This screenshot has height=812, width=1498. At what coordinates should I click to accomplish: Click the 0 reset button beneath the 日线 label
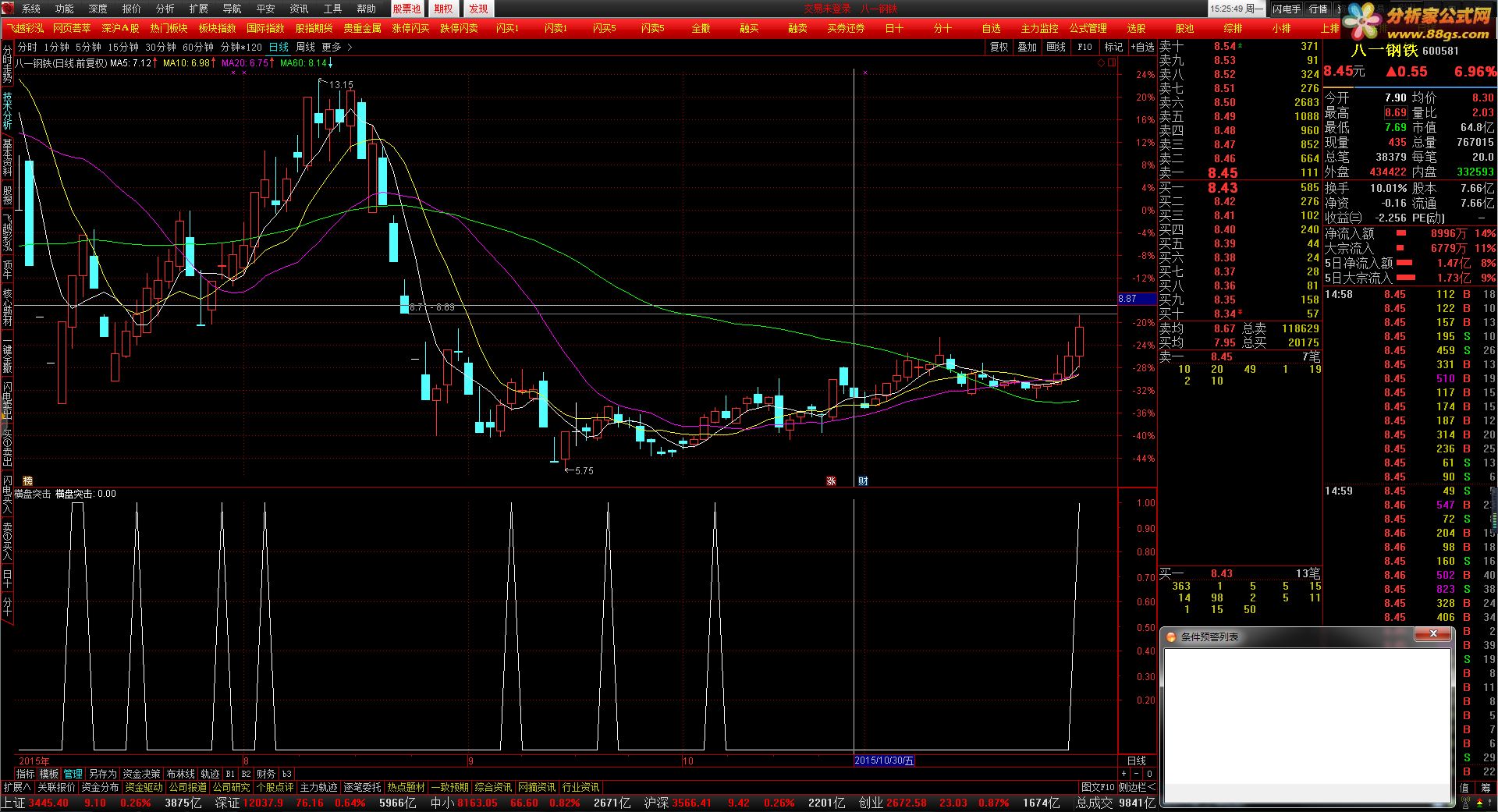[1149, 774]
